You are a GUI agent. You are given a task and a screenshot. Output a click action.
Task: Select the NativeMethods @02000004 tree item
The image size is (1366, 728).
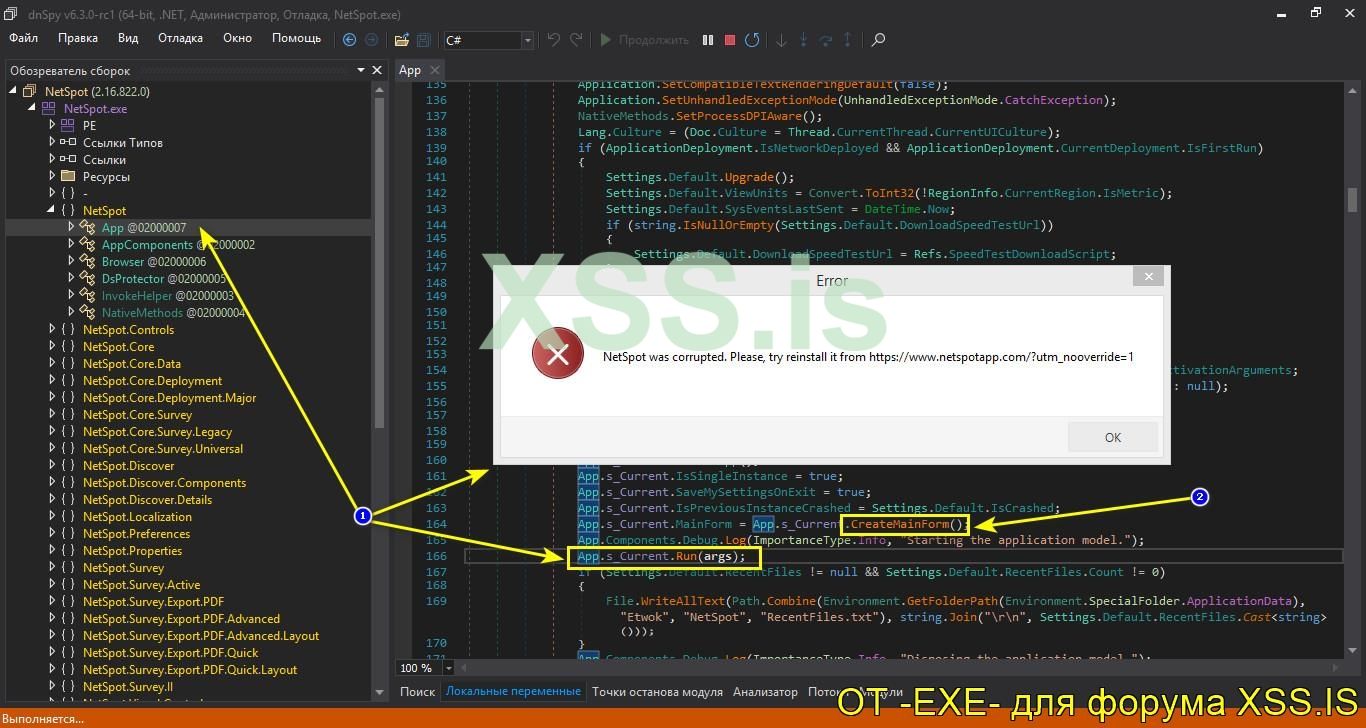click(172, 312)
